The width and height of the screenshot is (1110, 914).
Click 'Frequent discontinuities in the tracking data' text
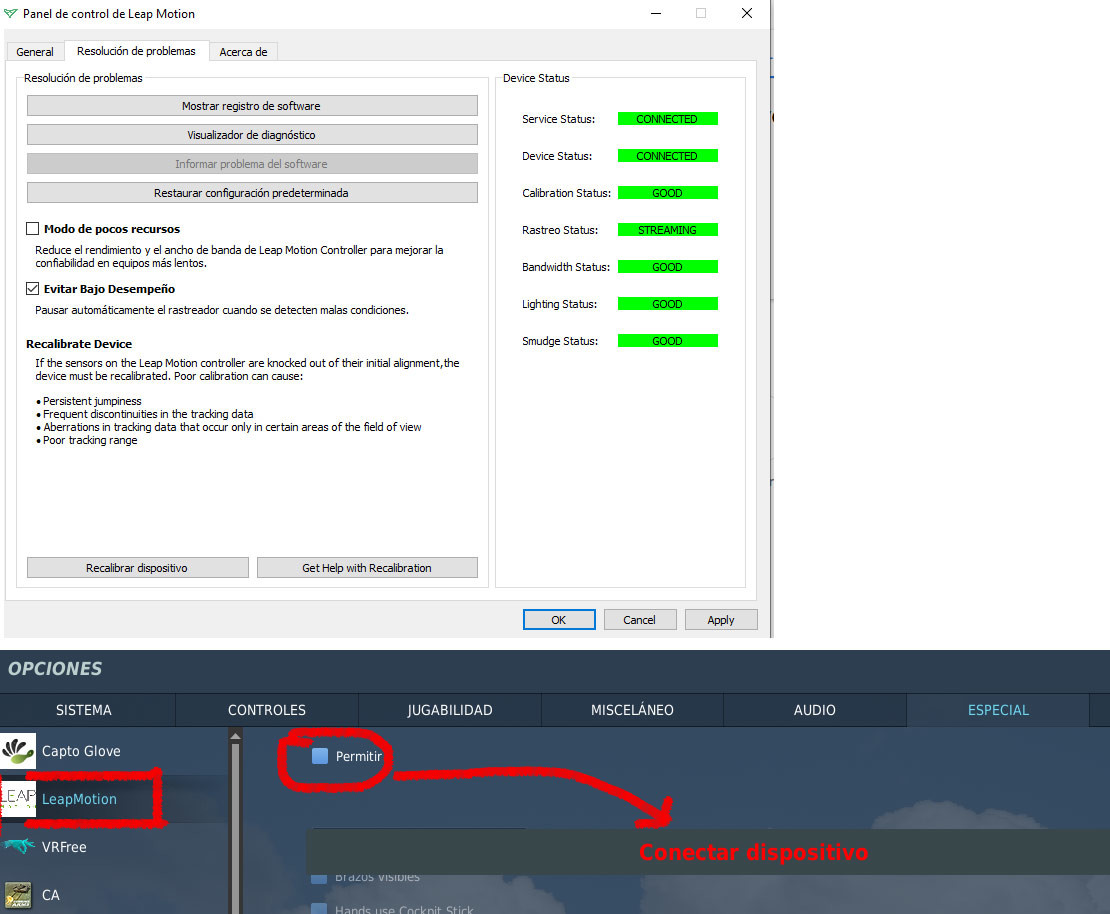pyautogui.click(x=148, y=414)
